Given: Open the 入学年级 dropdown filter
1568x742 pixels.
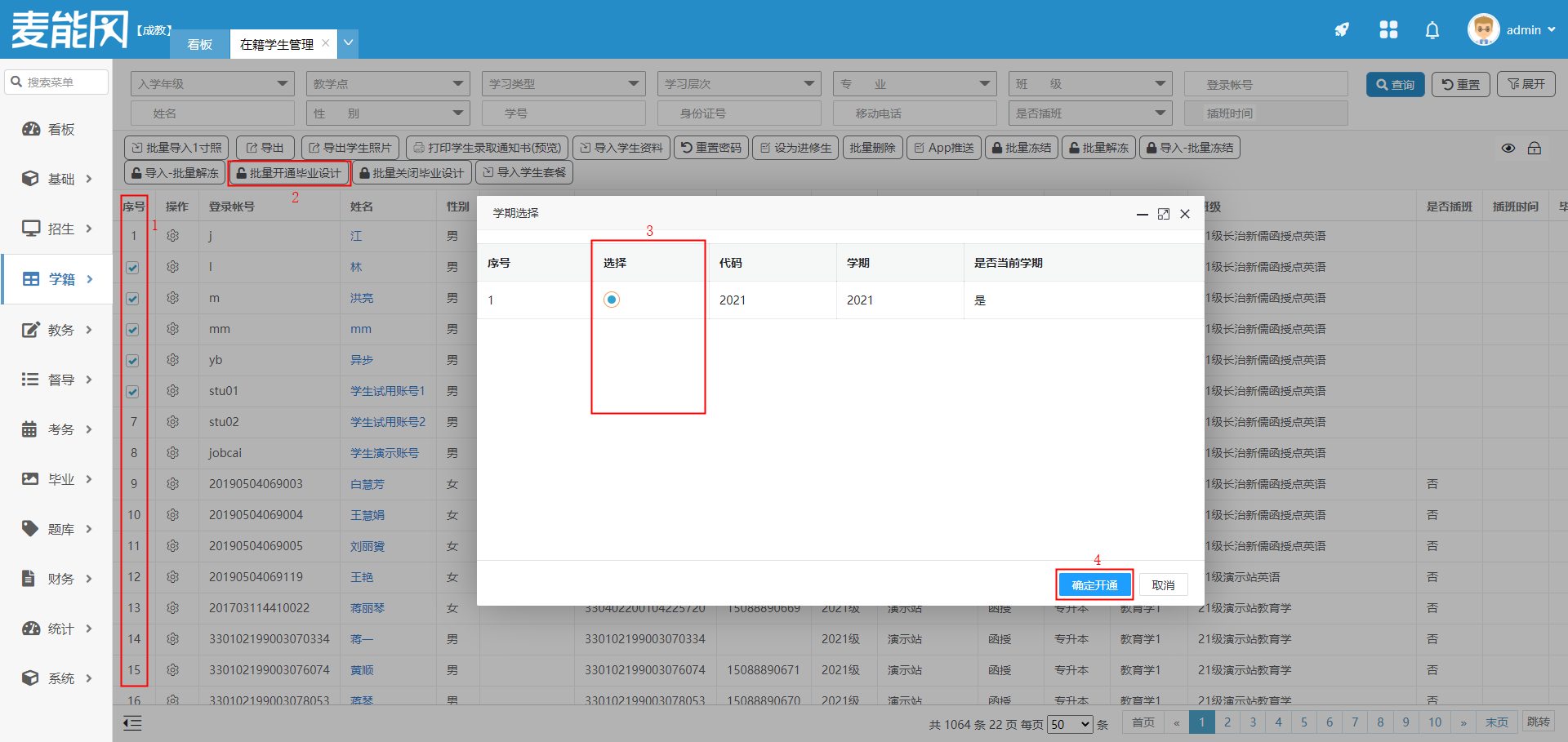Looking at the screenshot, I should click(212, 84).
